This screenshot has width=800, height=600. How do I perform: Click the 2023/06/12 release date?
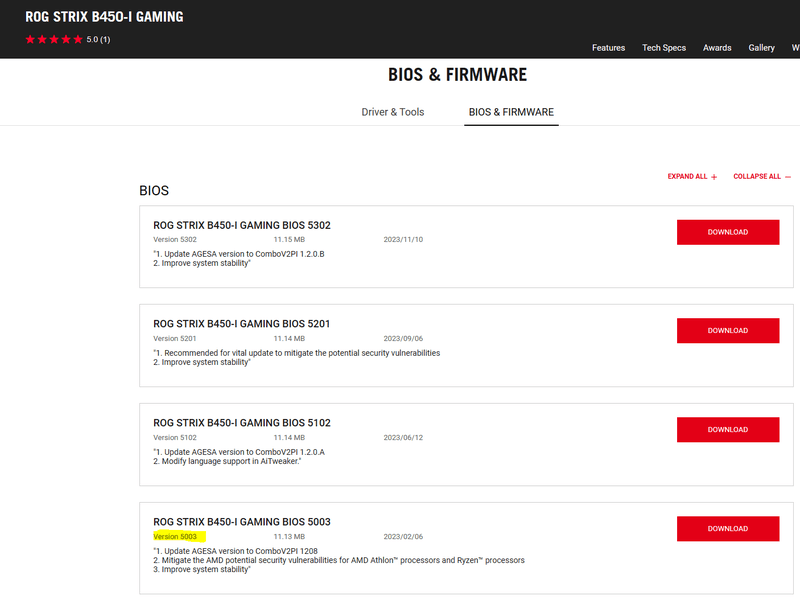pos(403,437)
